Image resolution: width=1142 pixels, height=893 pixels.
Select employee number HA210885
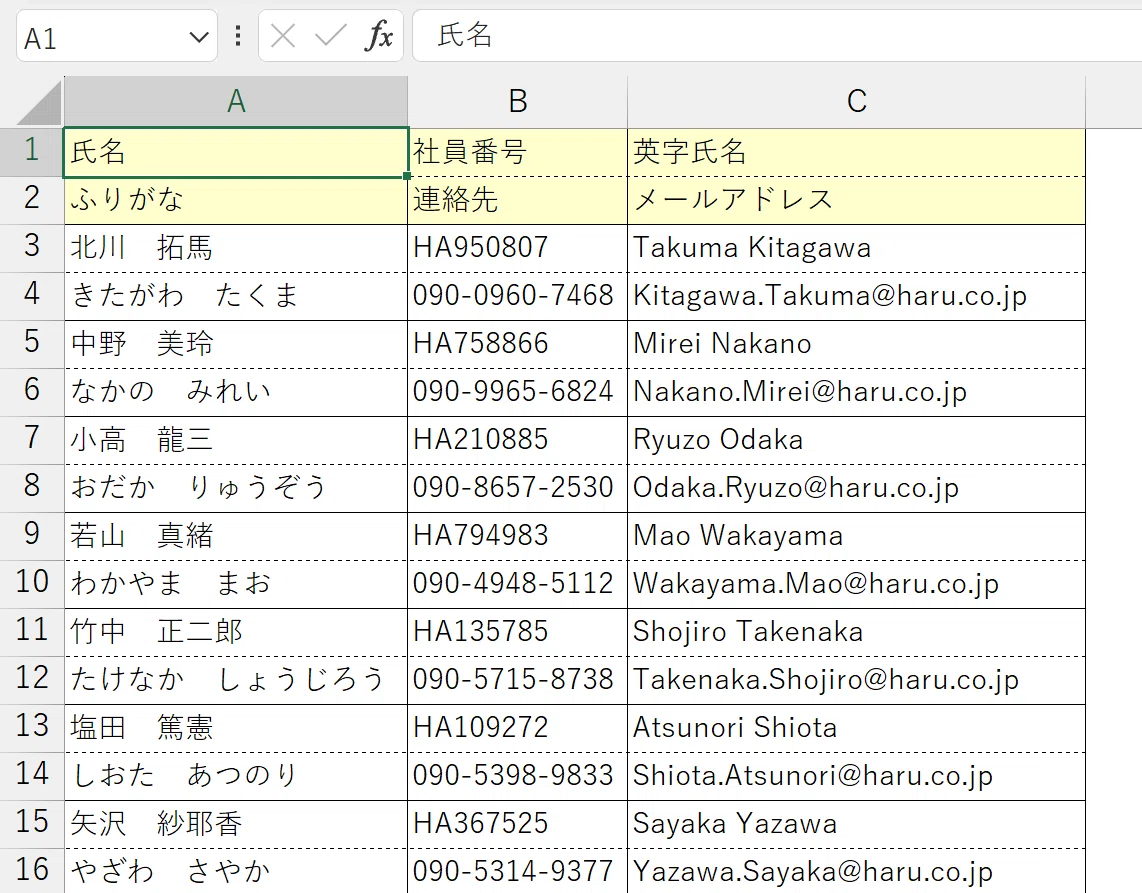(x=518, y=441)
